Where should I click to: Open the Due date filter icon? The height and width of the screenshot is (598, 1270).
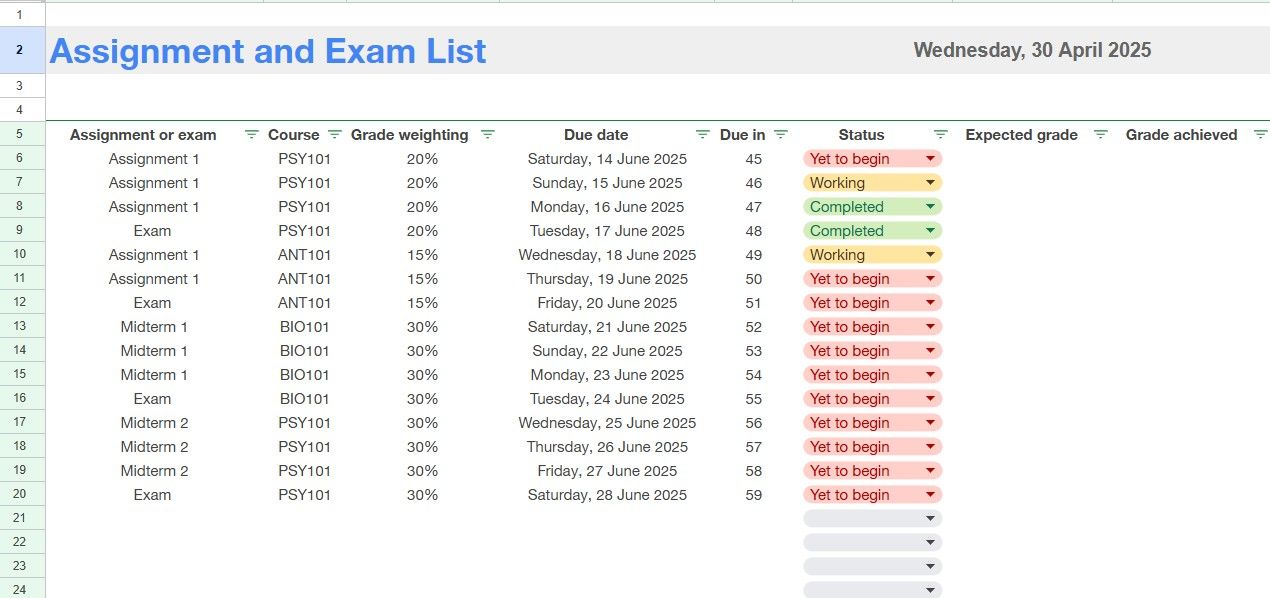coord(702,134)
